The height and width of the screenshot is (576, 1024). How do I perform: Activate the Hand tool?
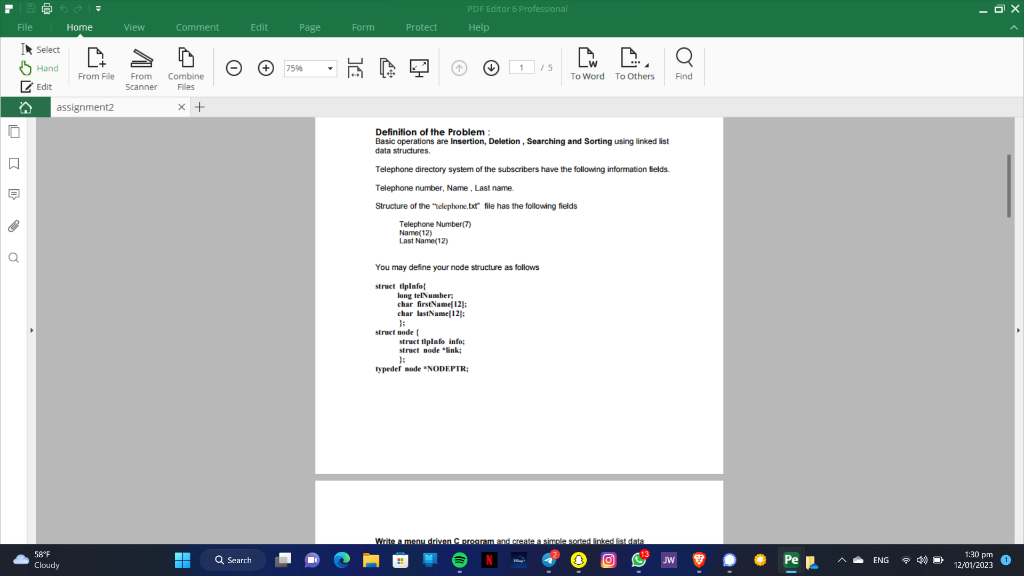pyautogui.click(x=39, y=68)
